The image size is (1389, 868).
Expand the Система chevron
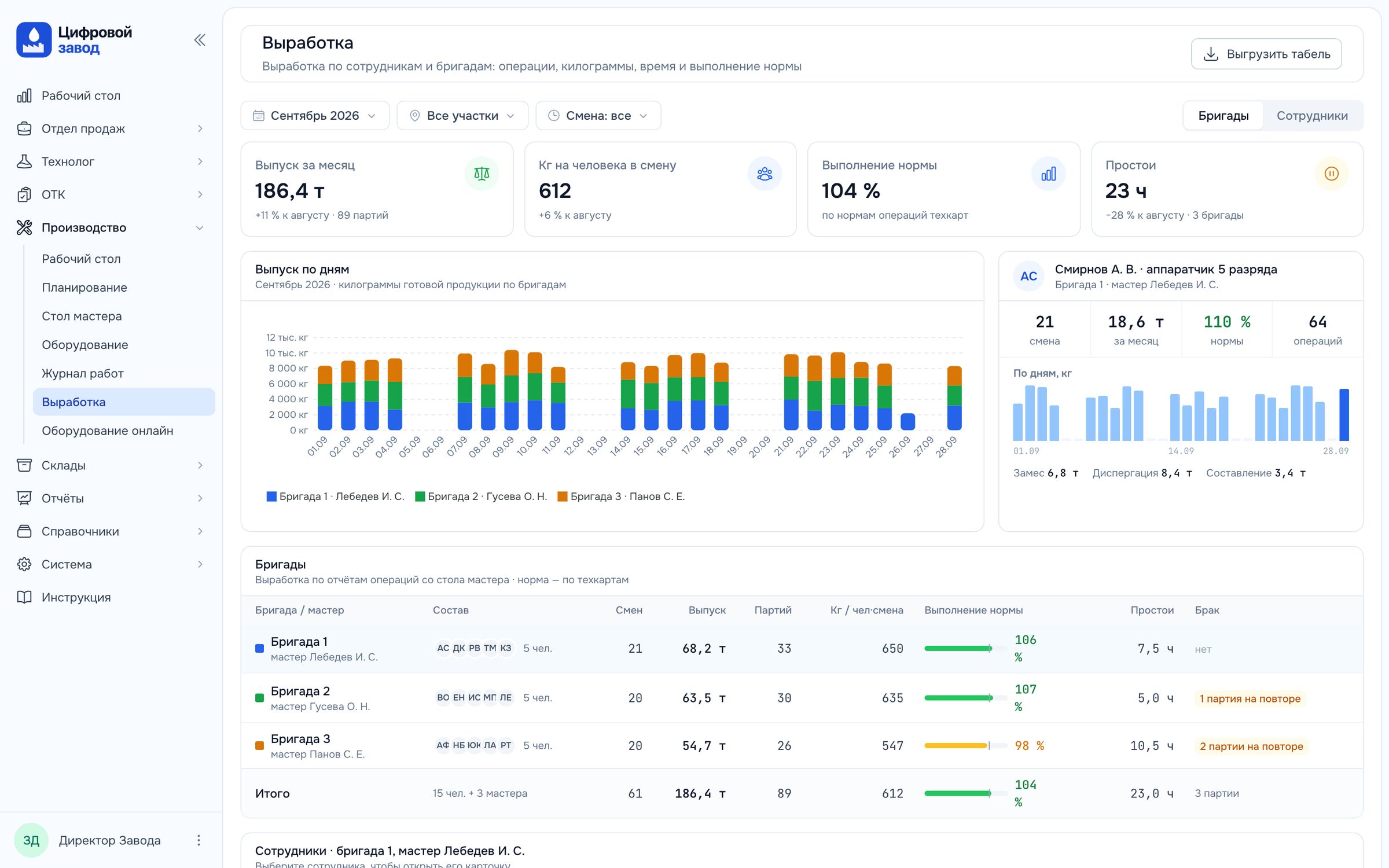(200, 564)
